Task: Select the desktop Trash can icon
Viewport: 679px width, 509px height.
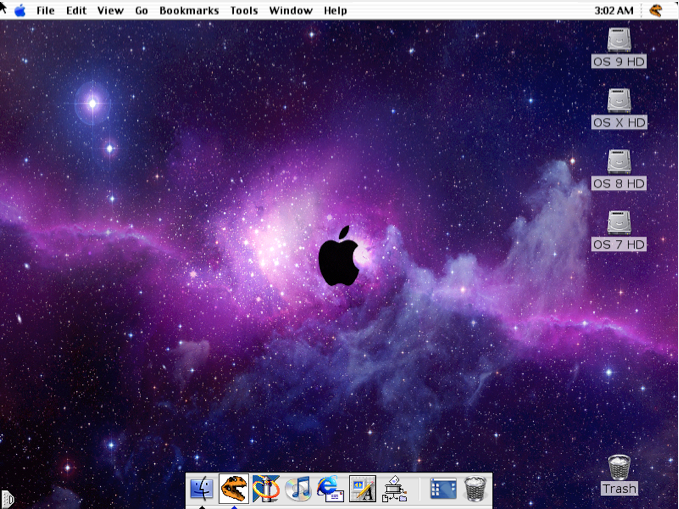Action: coord(619,467)
